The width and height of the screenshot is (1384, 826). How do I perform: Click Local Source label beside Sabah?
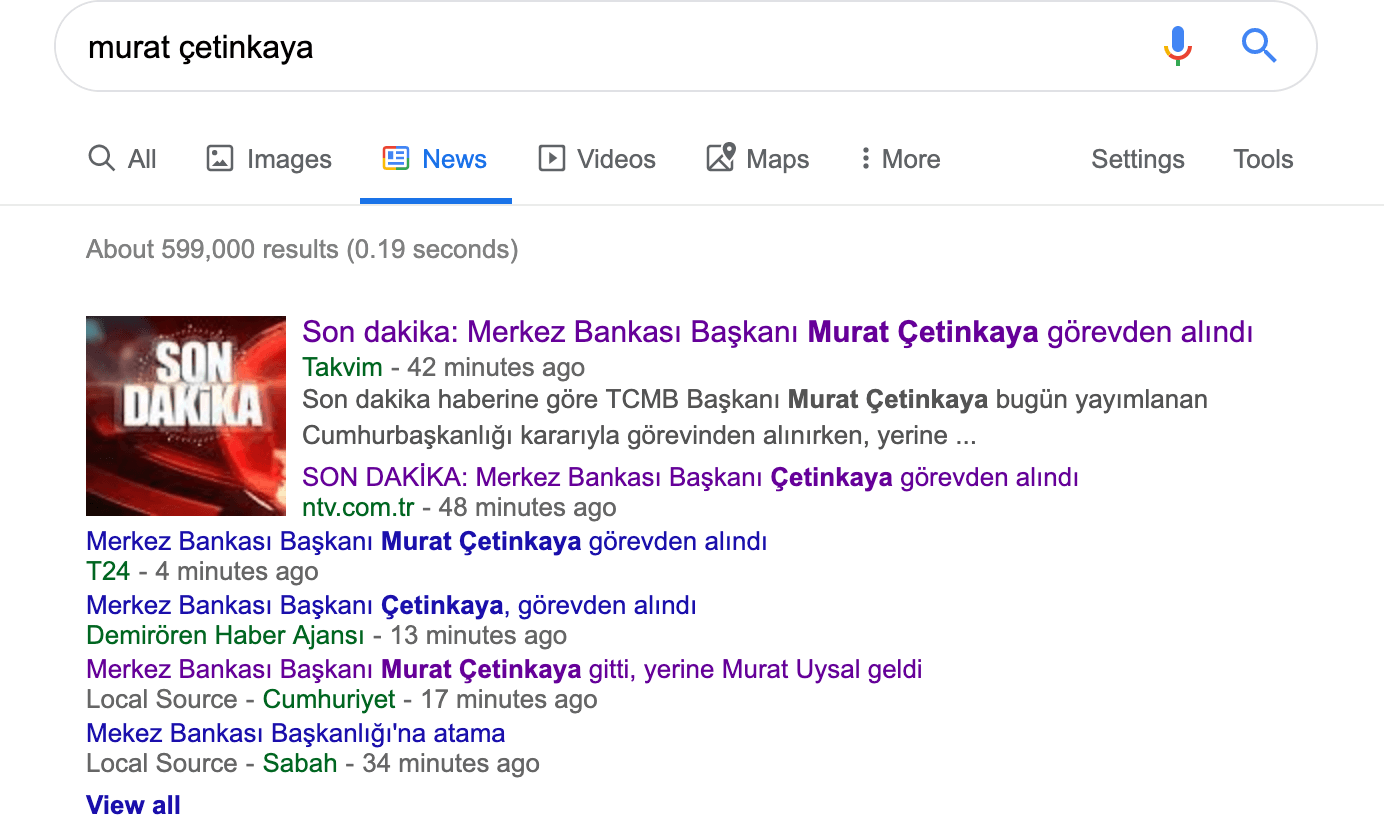162,764
